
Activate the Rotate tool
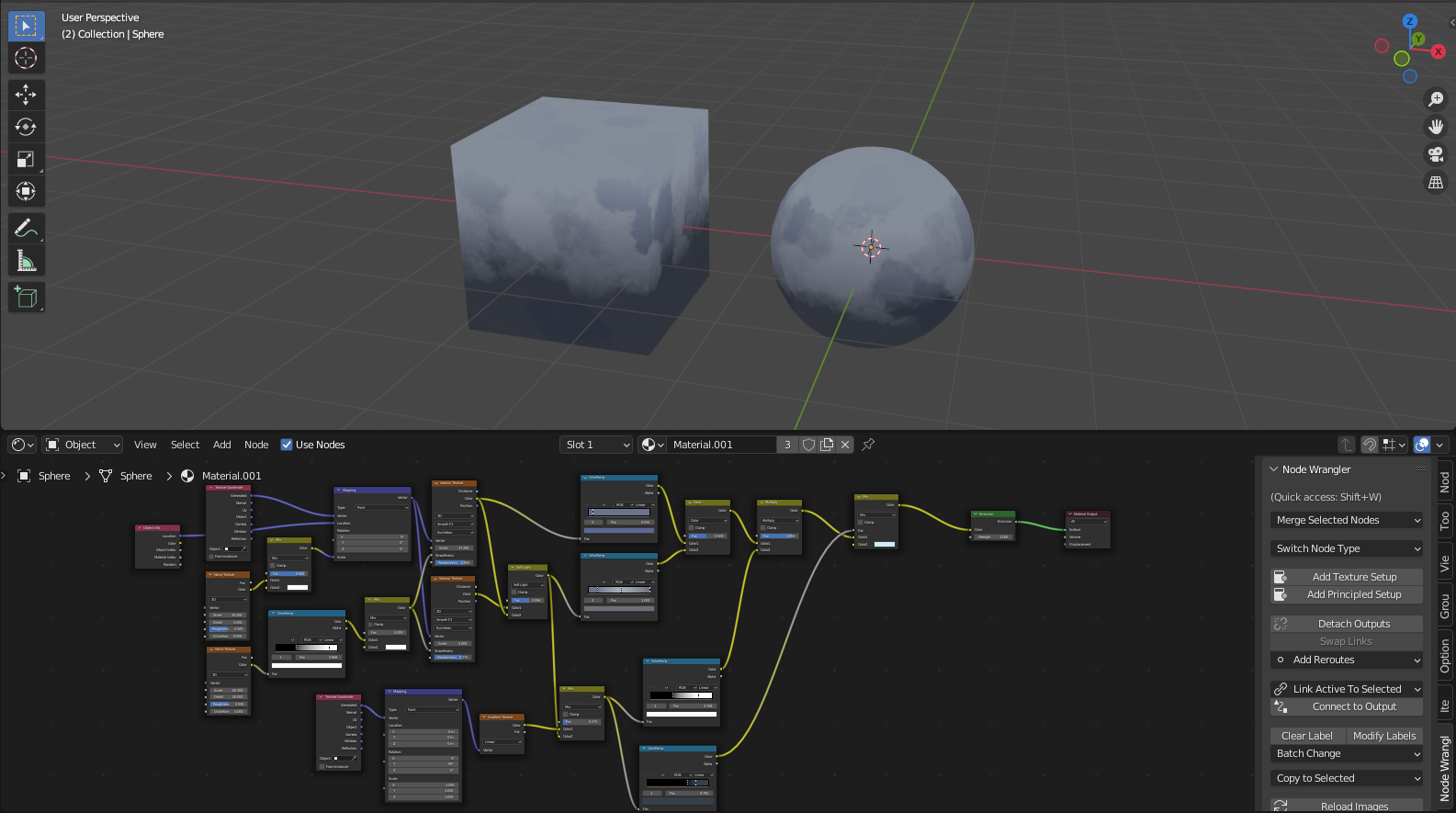tap(26, 127)
